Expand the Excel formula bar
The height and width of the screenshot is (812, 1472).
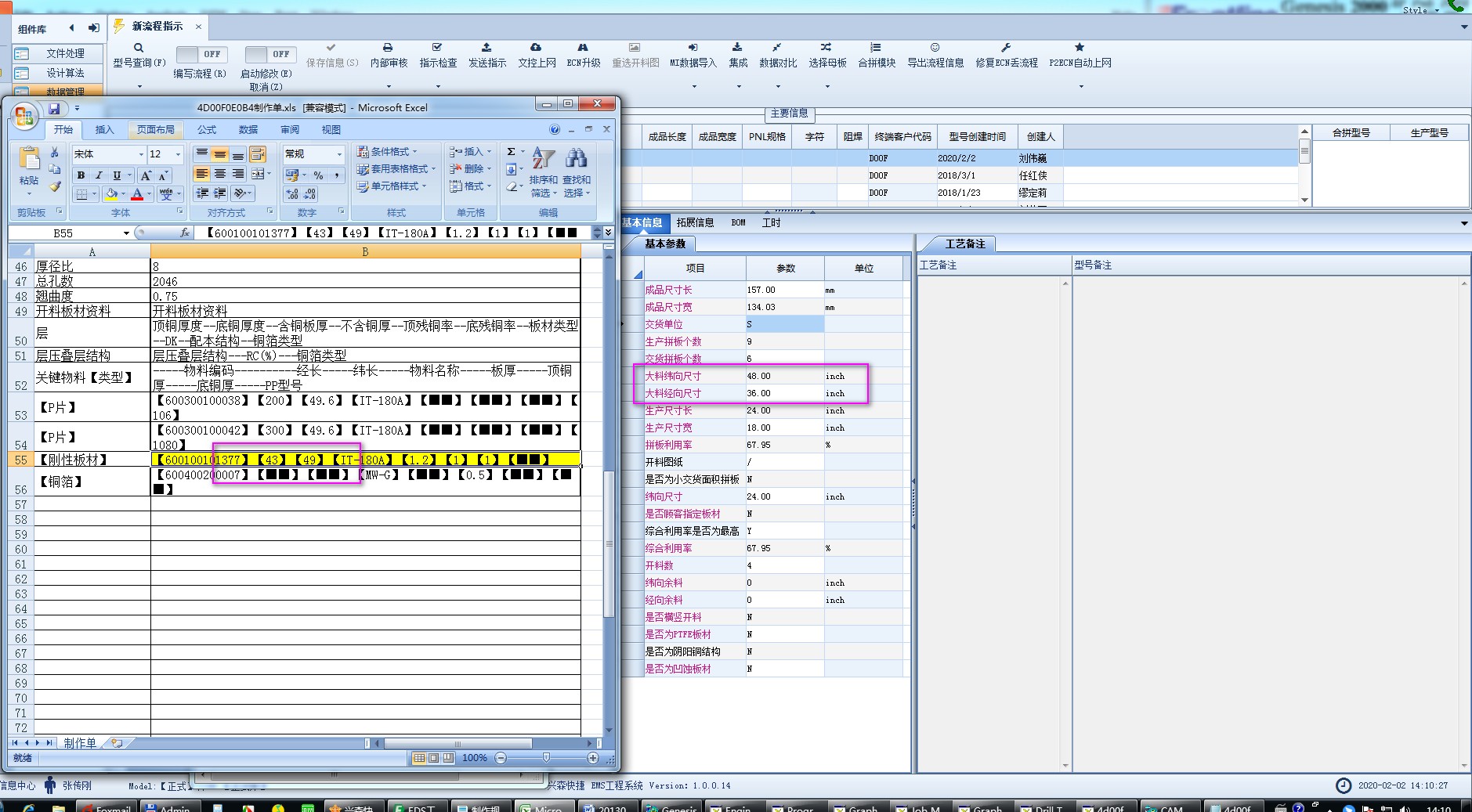click(x=609, y=233)
